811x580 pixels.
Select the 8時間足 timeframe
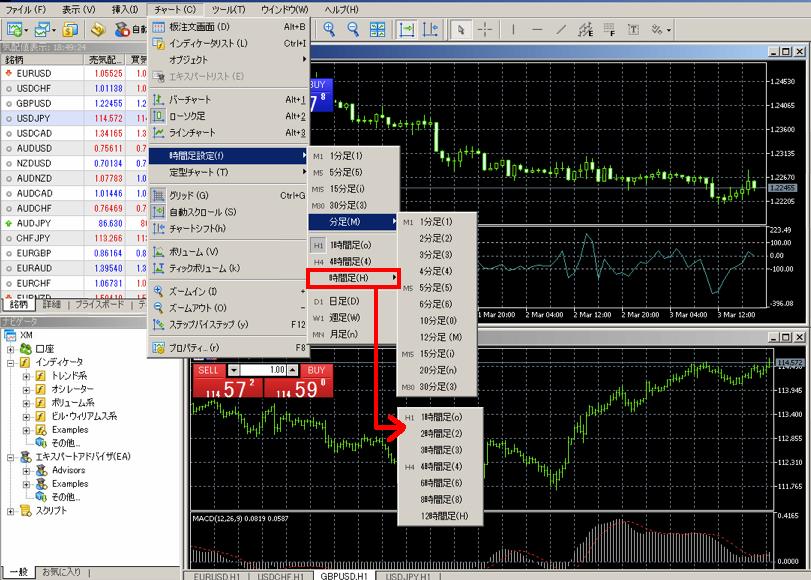(x=440, y=500)
